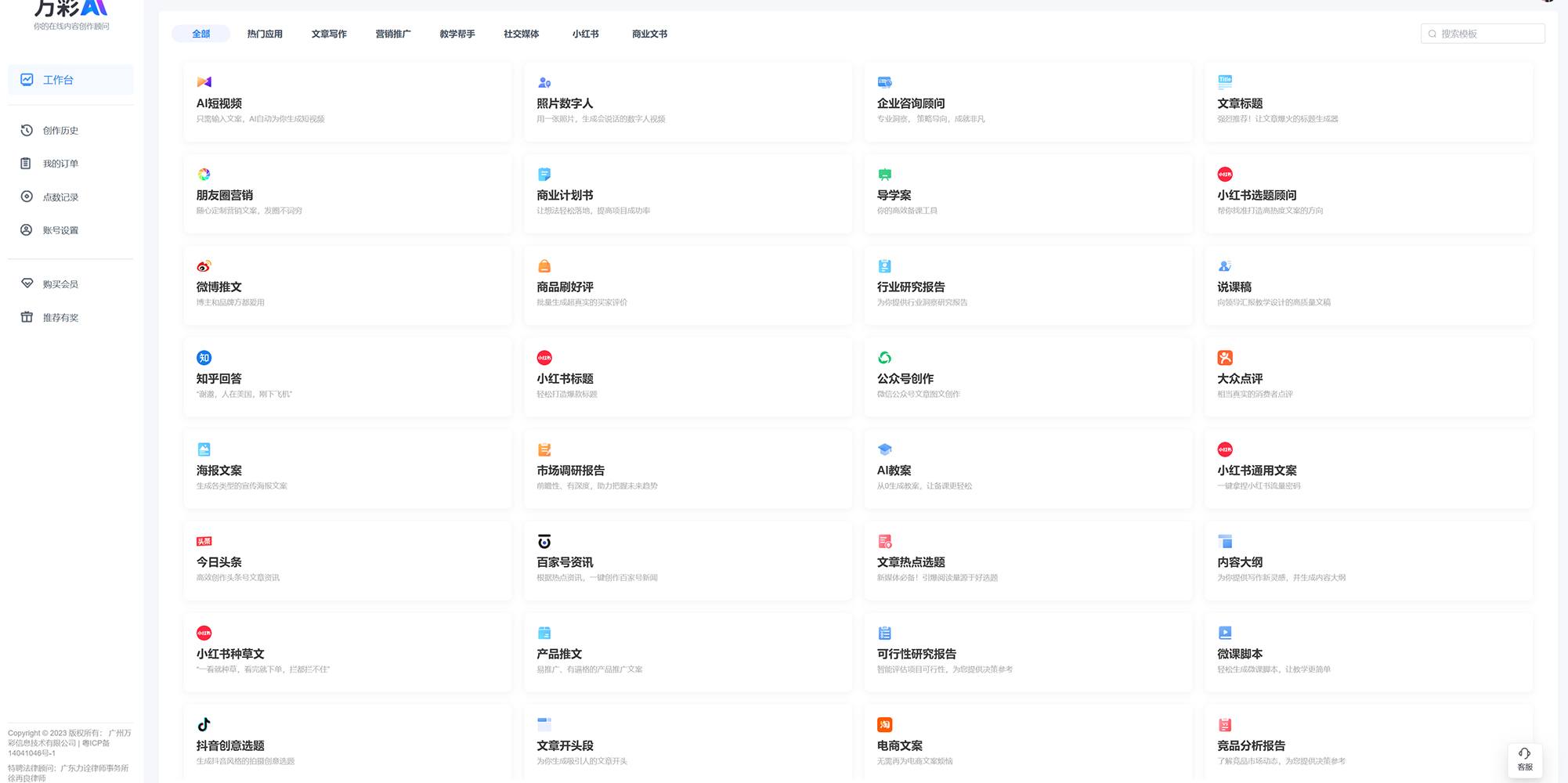
Task: Click the 抖音创意选题 TikTok icon
Action: click(204, 724)
